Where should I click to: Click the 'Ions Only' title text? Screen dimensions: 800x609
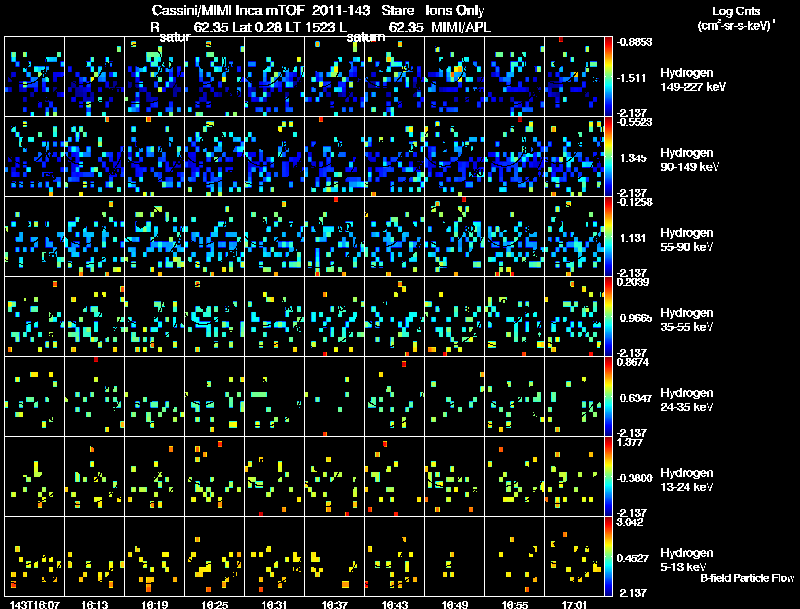pyautogui.click(x=455, y=11)
